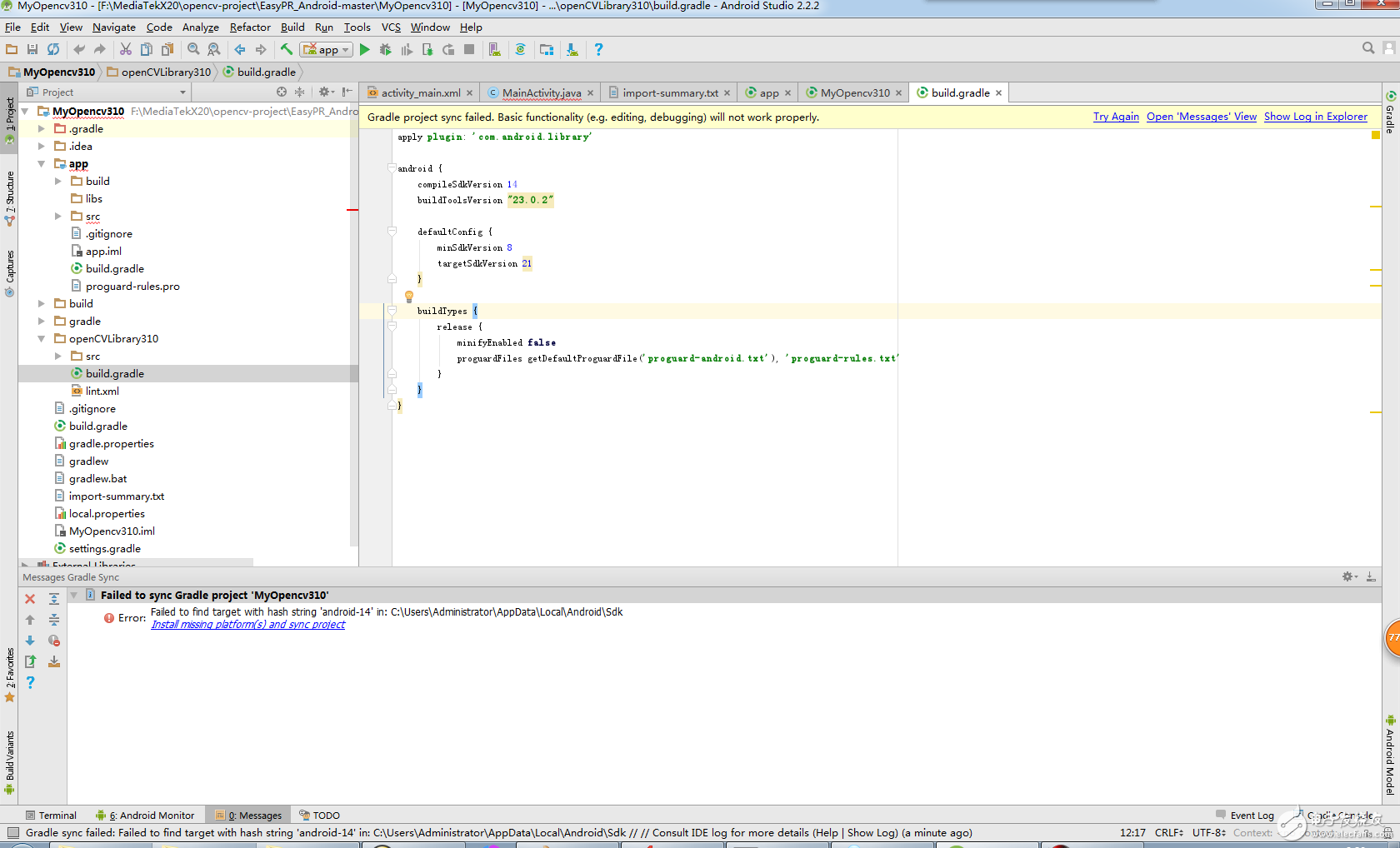Click the Expand All icon in Messages
This screenshot has height=848, width=1400.
[x=53, y=599]
